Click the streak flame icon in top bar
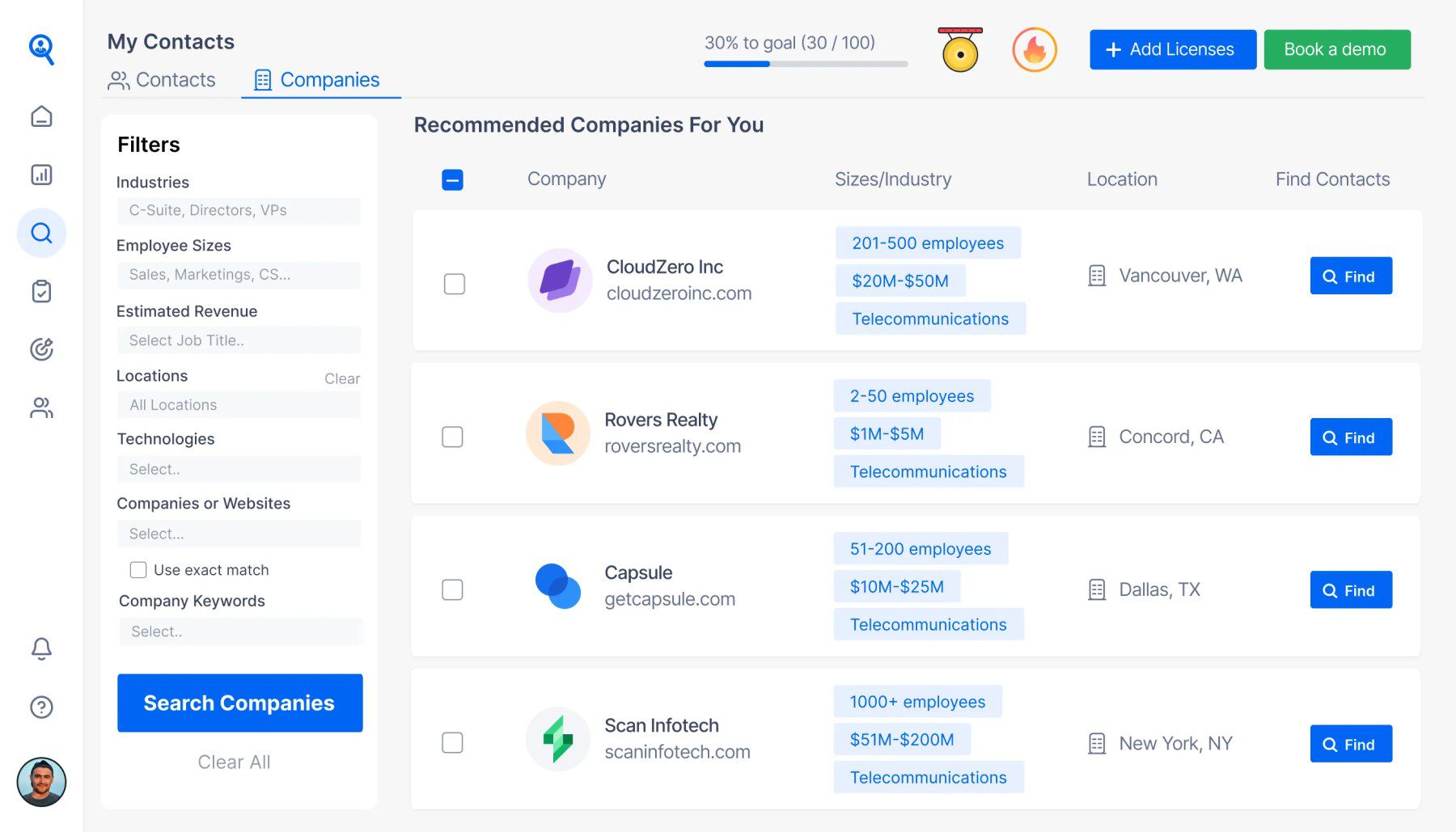Viewport: 1456px width, 832px height. 1035,49
